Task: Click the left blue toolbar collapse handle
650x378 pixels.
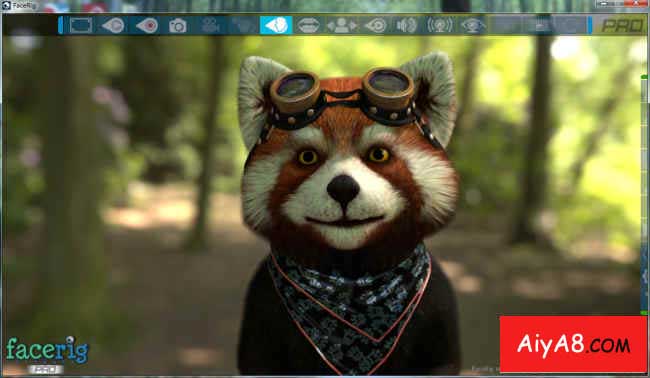Action: pos(61,25)
